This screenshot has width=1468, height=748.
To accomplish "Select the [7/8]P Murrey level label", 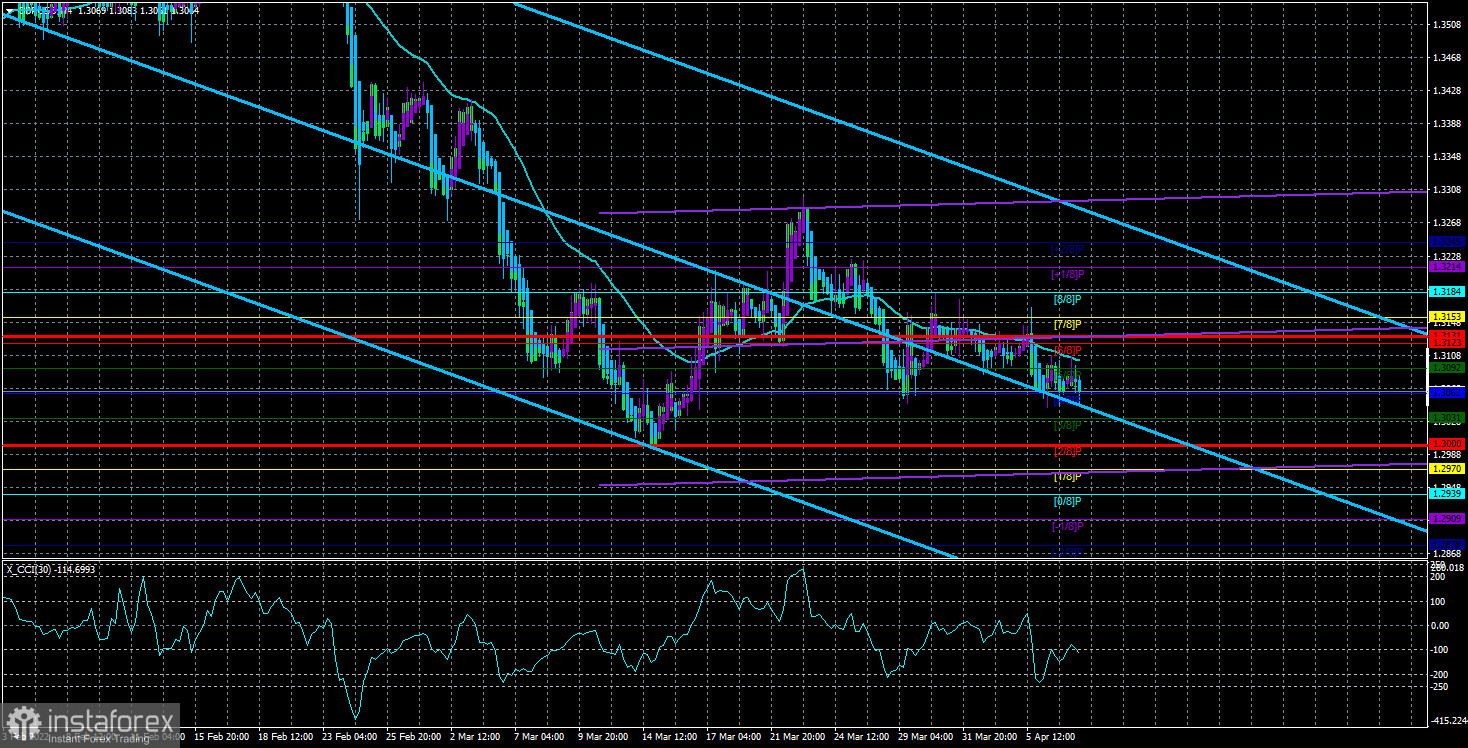I will 1068,325.
